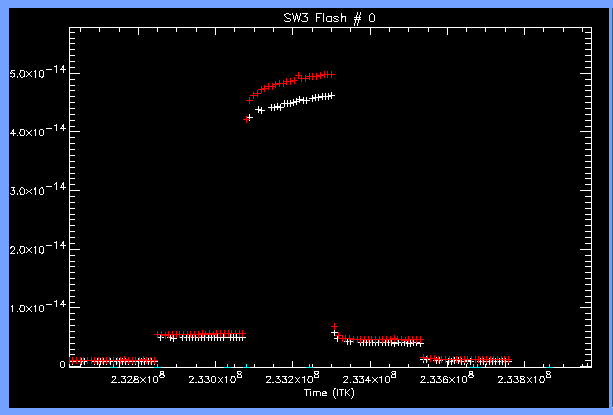
Task: Click the red spike point right after the flash
Action: pyautogui.click(x=334, y=327)
